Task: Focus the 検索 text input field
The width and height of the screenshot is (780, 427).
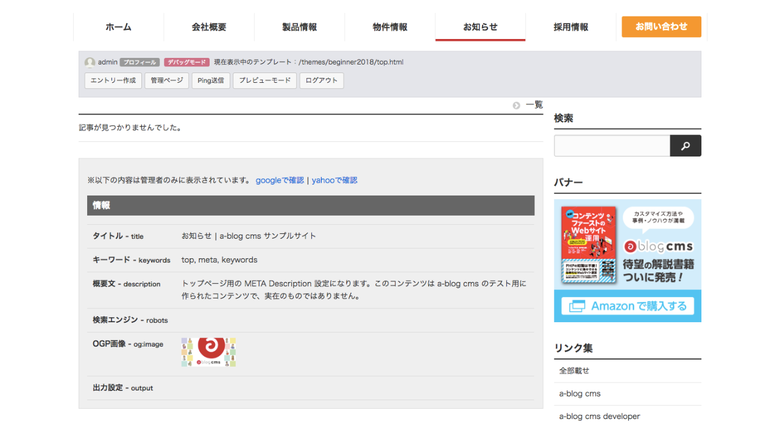Action: pyautogui.click(x=611, y=146)
